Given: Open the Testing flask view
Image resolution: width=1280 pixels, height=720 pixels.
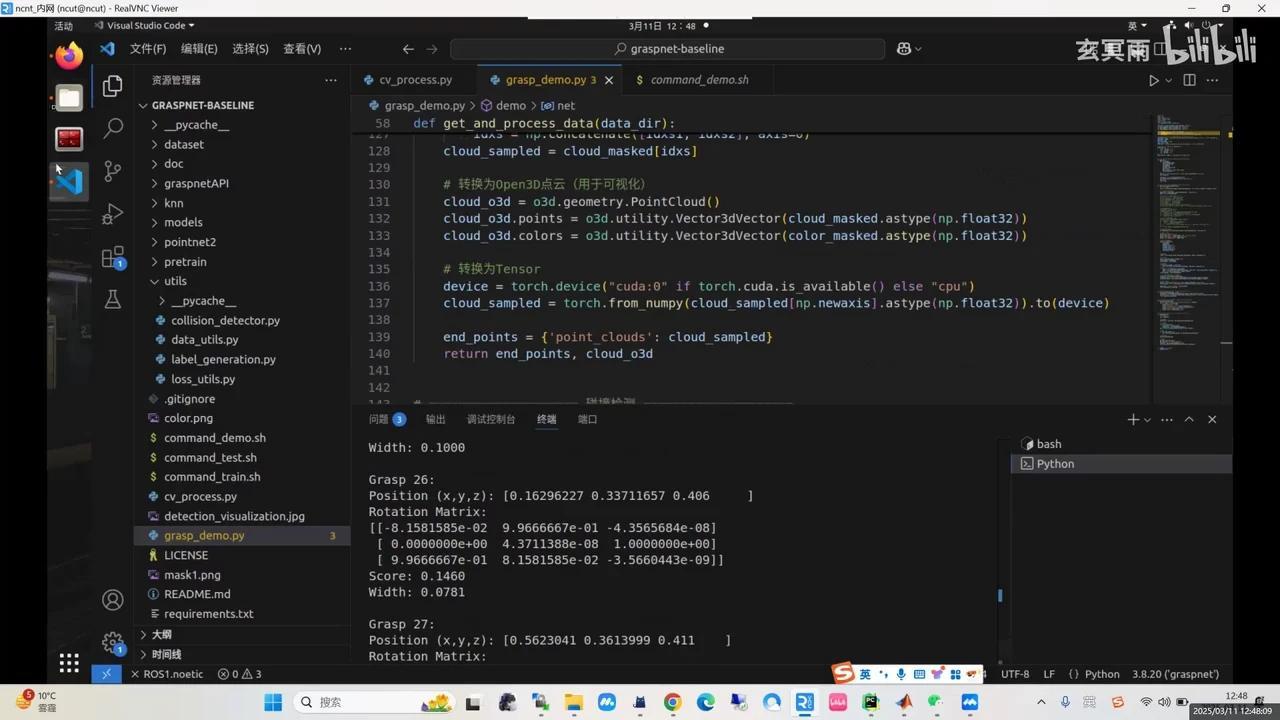Looking at the screenshot, I should 112,299.
